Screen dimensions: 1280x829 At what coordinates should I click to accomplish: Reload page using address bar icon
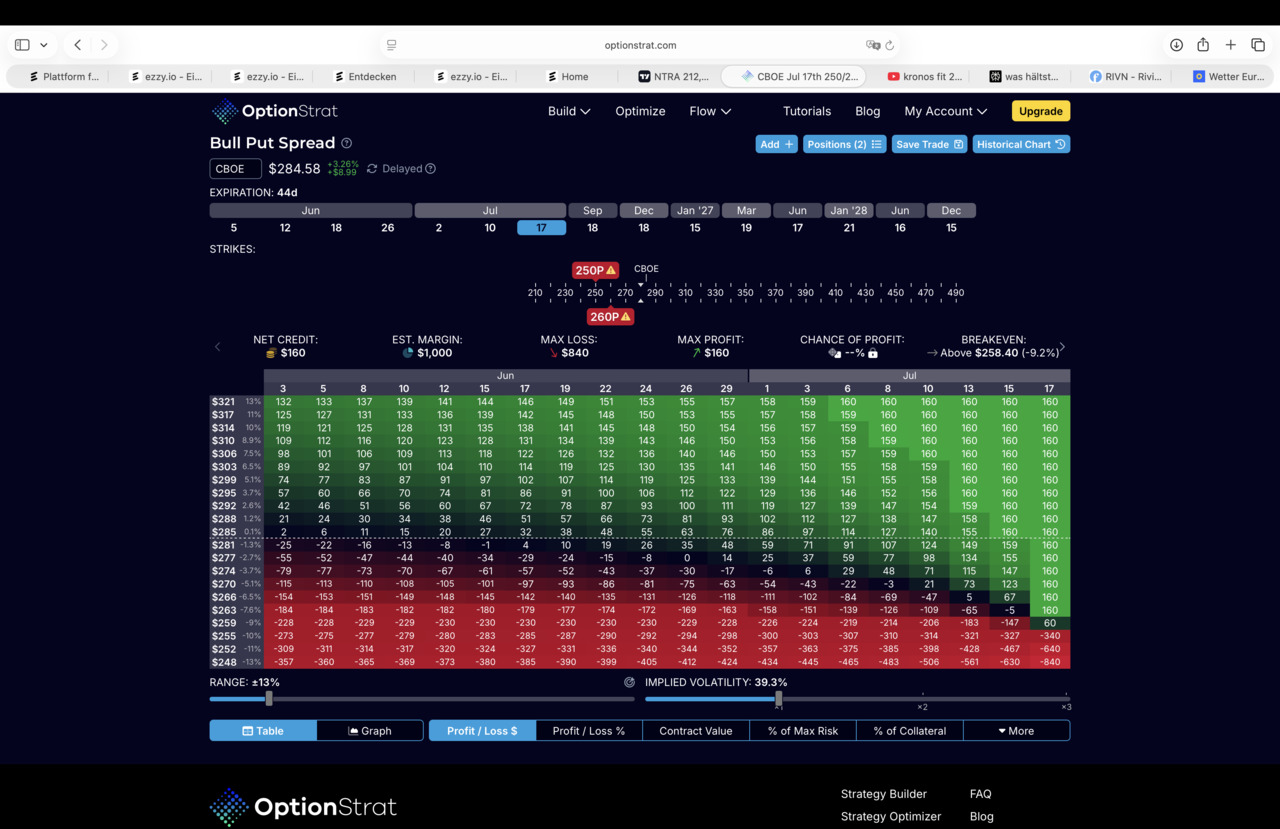click(x=890, y=45)
